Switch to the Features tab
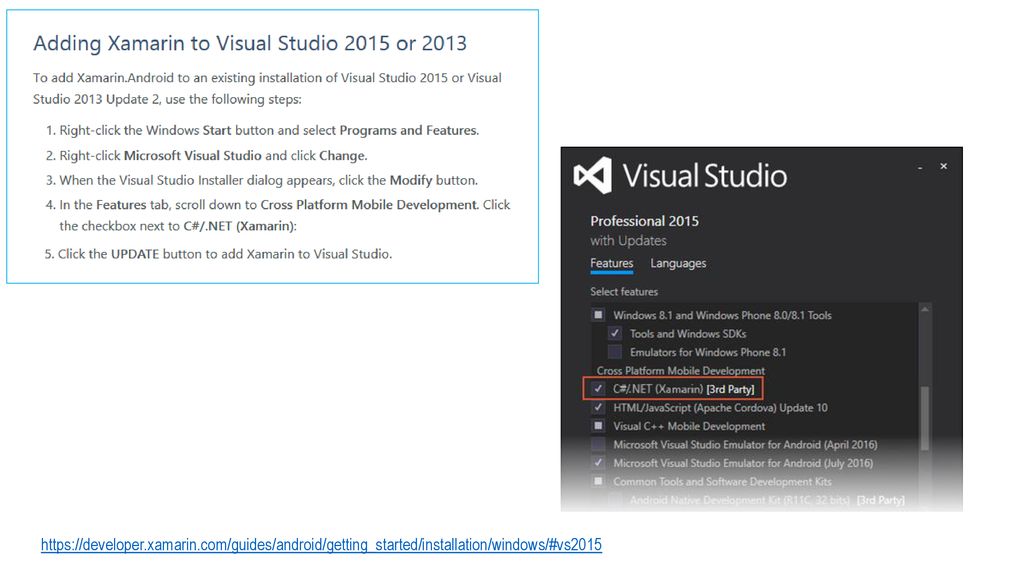Viewport: 1024px width, 576px height. [611, 263]
